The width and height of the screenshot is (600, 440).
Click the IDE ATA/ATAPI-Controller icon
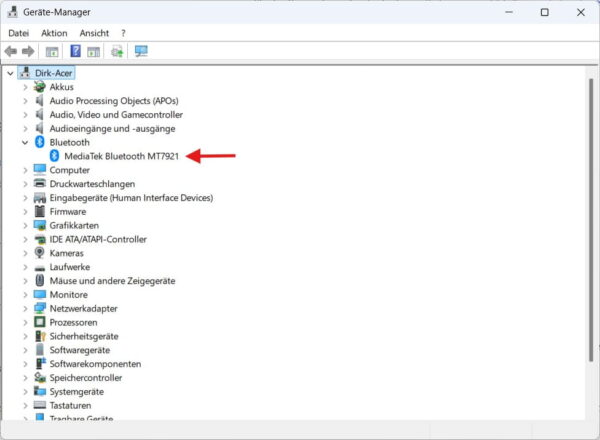(x=39, y=240)
